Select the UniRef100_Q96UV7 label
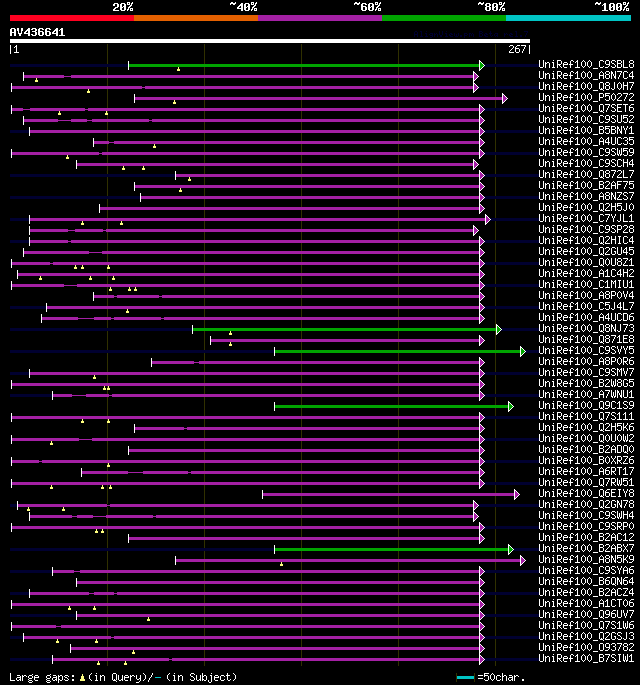The image size is (640, 685). point(586,615)
